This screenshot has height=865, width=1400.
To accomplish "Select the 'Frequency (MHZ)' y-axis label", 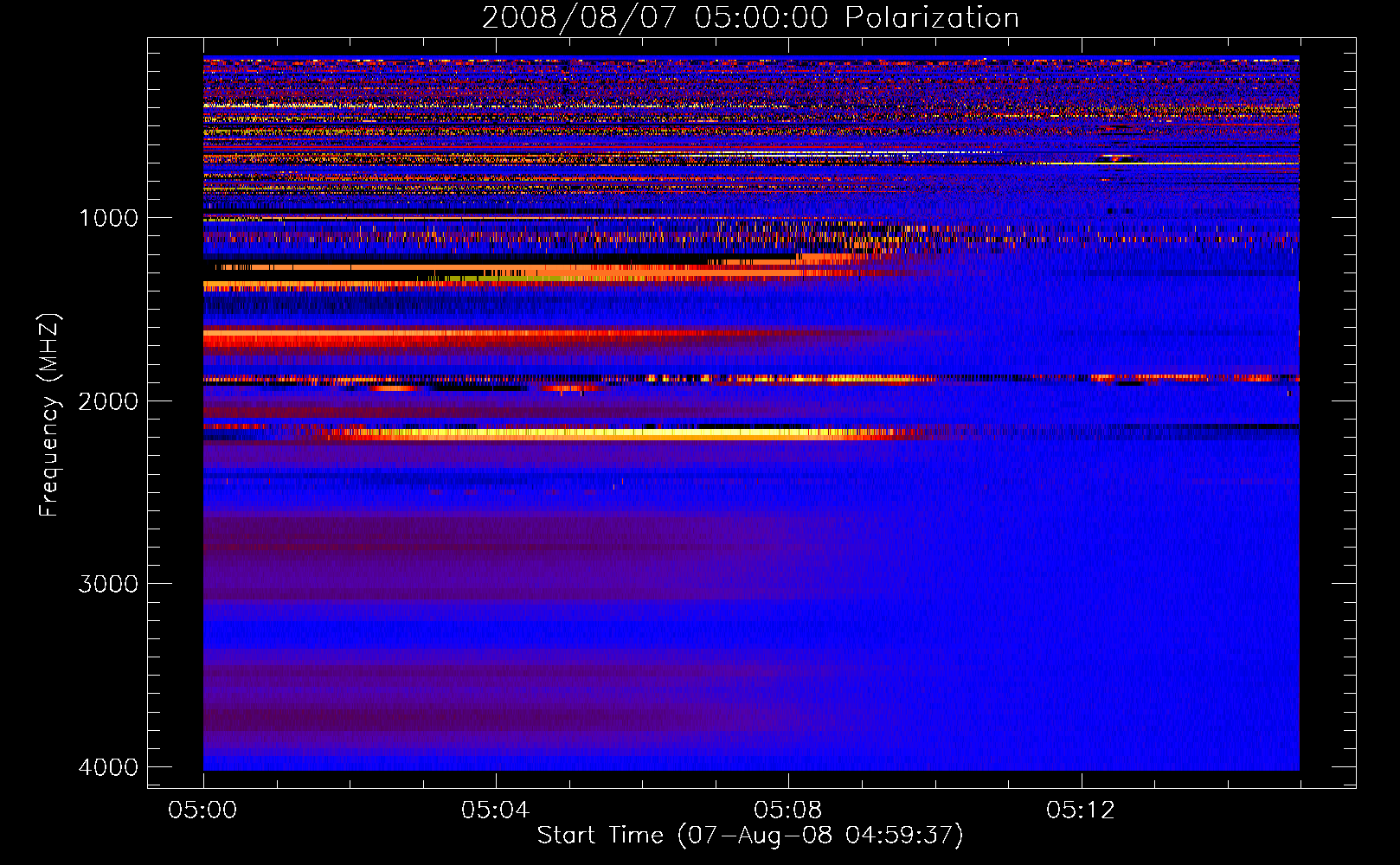I will point(49,415).
